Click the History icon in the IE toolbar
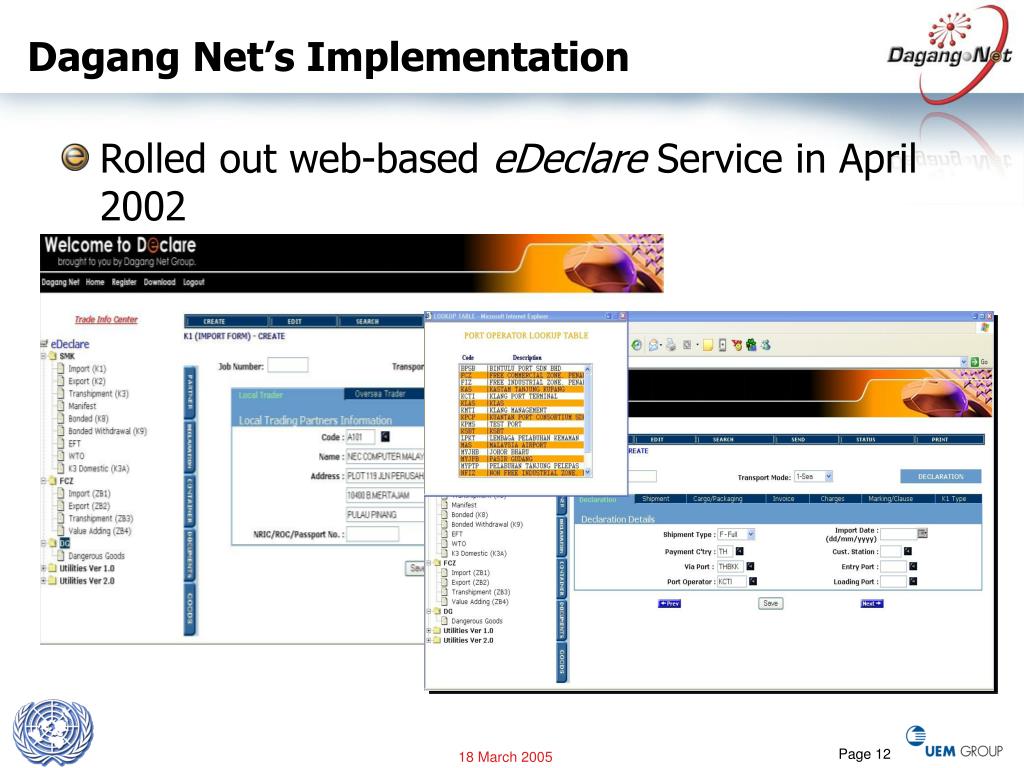Screen dimensions: 1024x768 637,345
